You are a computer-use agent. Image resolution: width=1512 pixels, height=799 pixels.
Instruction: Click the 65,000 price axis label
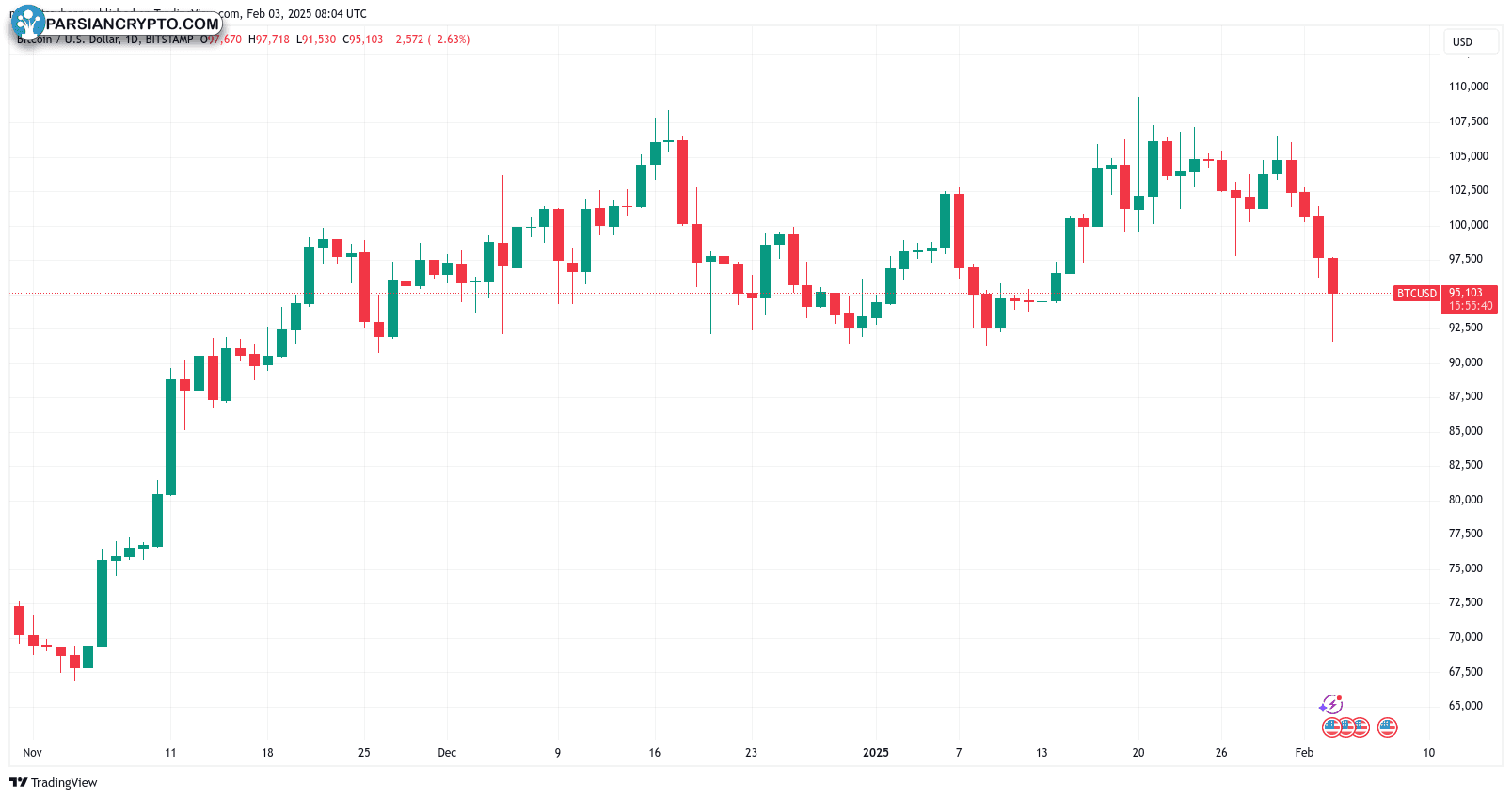click(x=1466, y=706)
